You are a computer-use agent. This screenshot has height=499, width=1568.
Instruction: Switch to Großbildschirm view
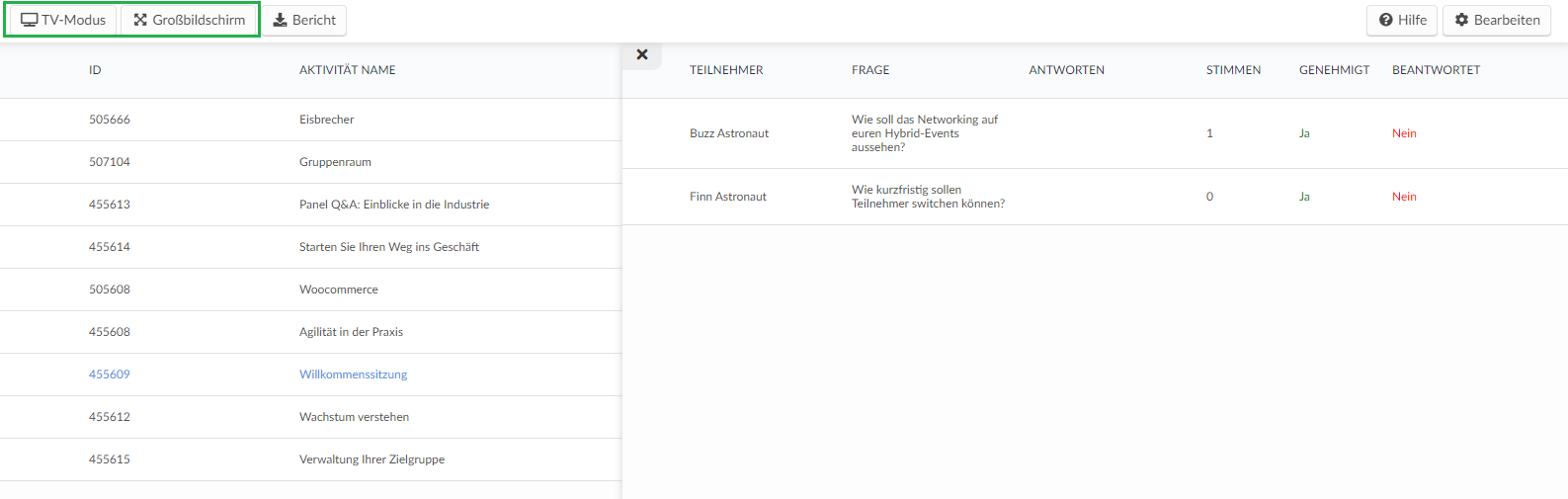coord(190,20)
